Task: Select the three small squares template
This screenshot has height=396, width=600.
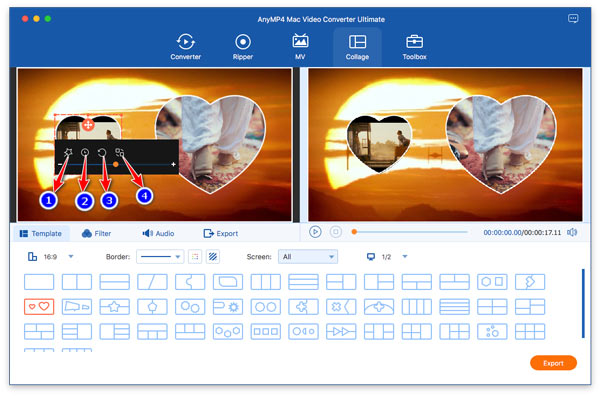Action: click(x=266, y=332)
